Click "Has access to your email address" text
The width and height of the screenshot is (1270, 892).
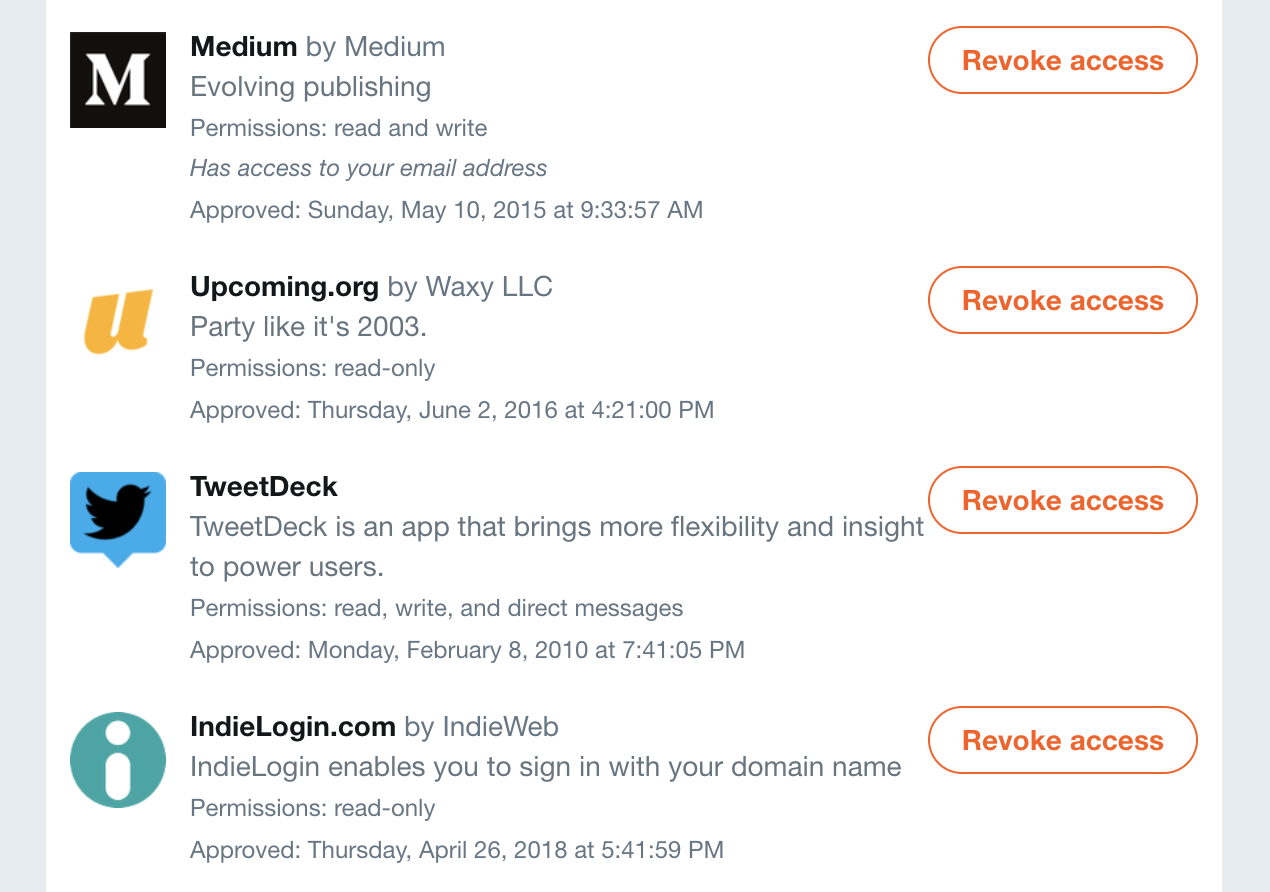click(369, 168)
